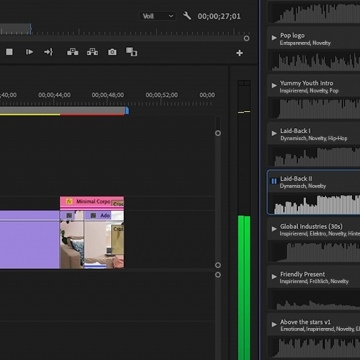Click the audio track scrollbar top handle
The image size is (360, 360).
(218, 275)
